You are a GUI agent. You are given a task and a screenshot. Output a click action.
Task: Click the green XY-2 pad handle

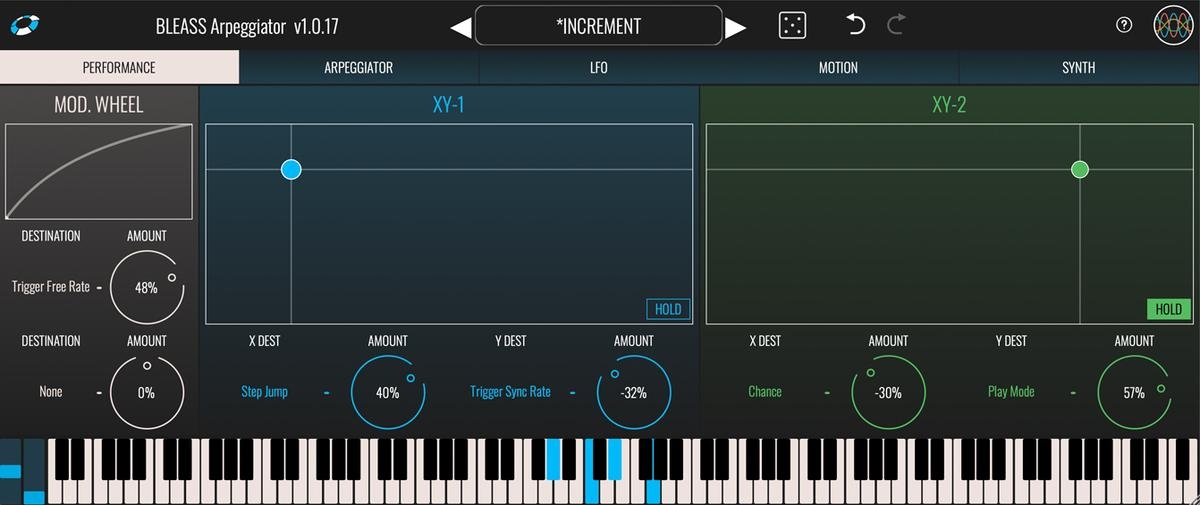1080,170
